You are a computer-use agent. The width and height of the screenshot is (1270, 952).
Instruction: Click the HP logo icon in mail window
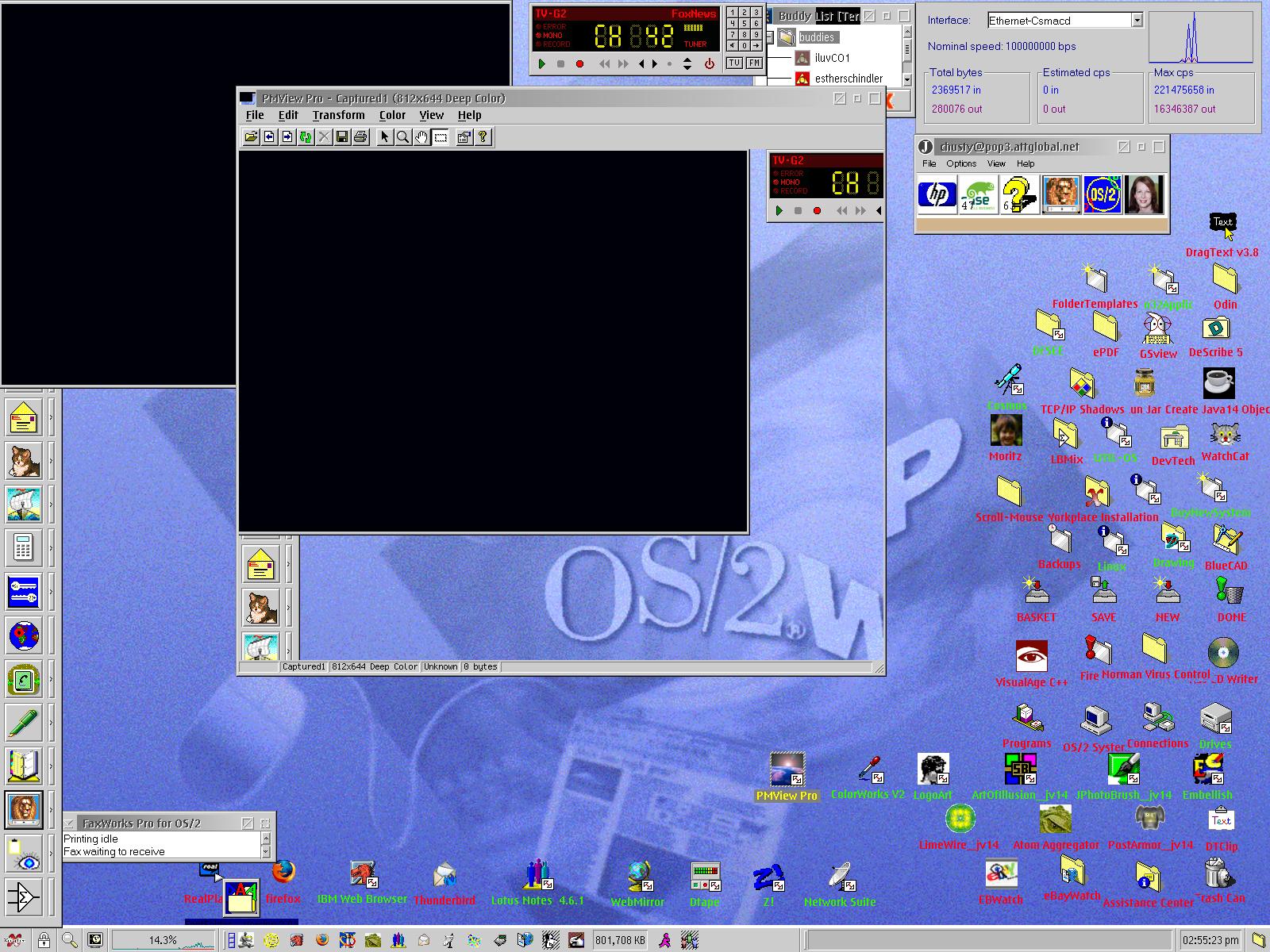[x=937, y=194]
